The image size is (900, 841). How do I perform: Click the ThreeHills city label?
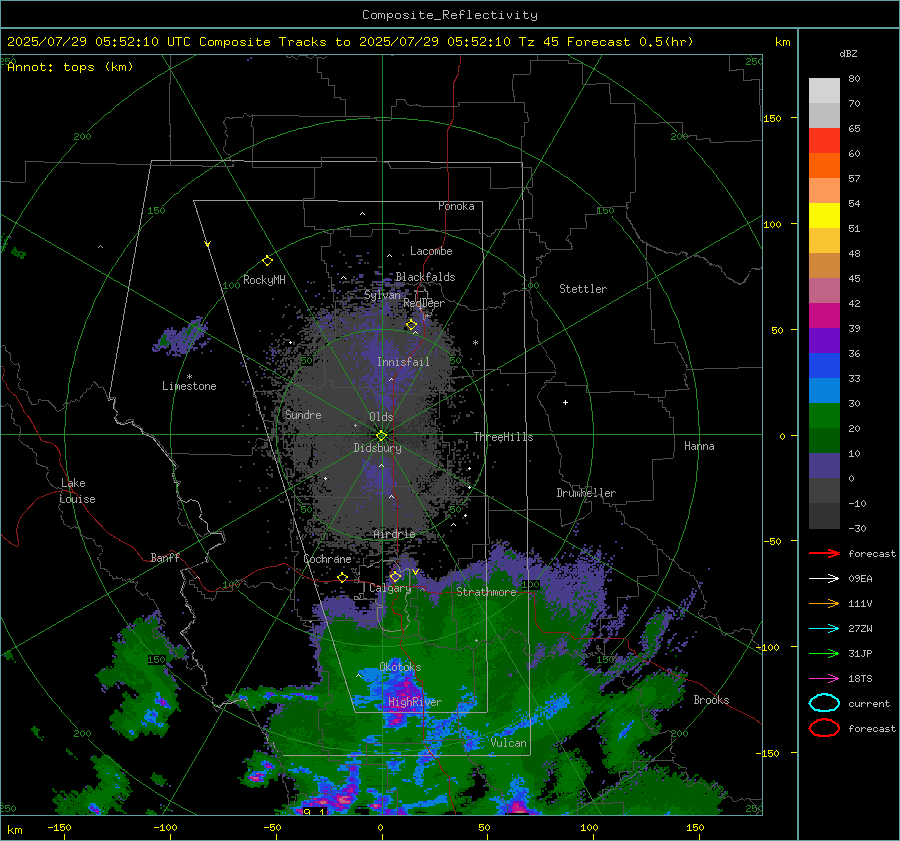point(503,437)
